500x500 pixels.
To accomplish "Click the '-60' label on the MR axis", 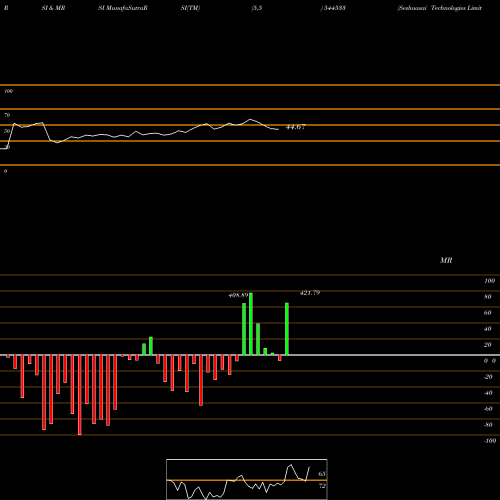I will (488, 409).
